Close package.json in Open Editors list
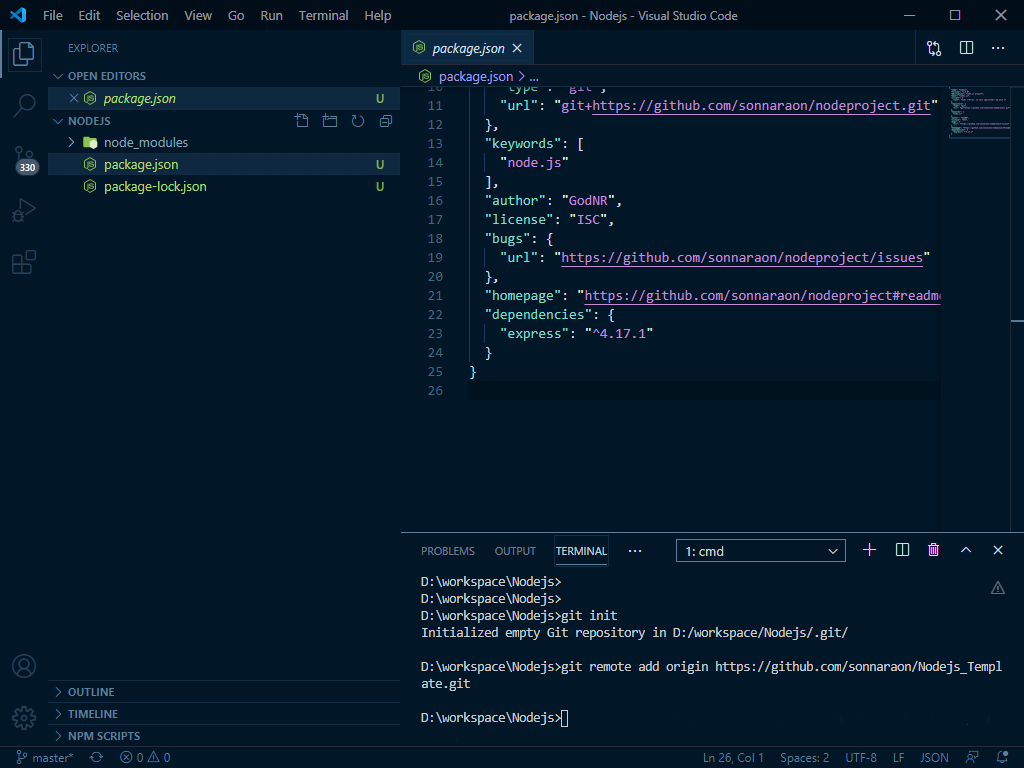The height and width of the screenshot is (768, 1024). coord(74,98)
